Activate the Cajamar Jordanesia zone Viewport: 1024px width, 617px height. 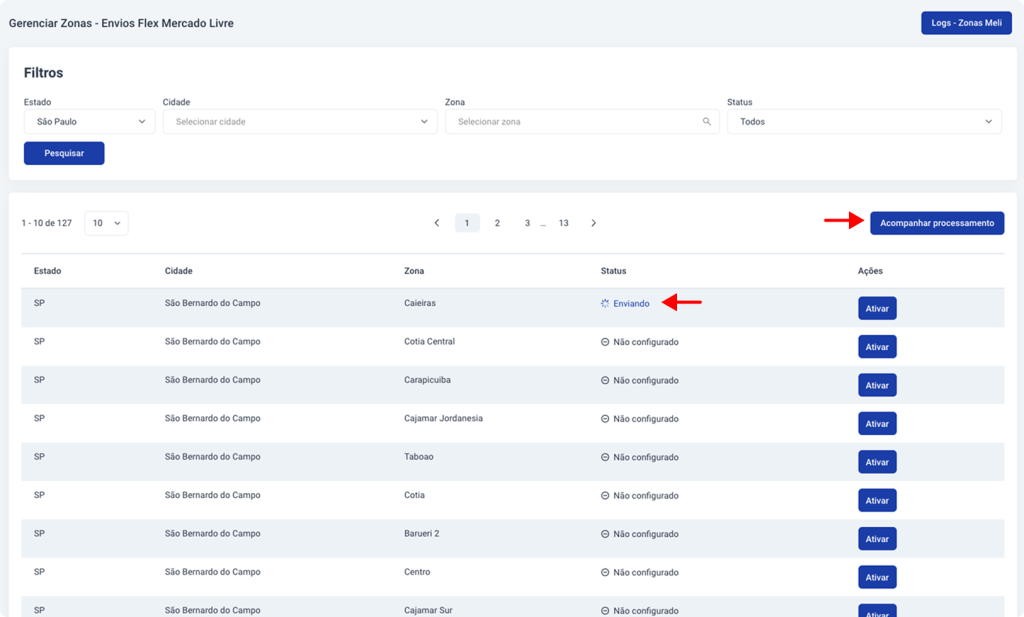tap(877, 424)
